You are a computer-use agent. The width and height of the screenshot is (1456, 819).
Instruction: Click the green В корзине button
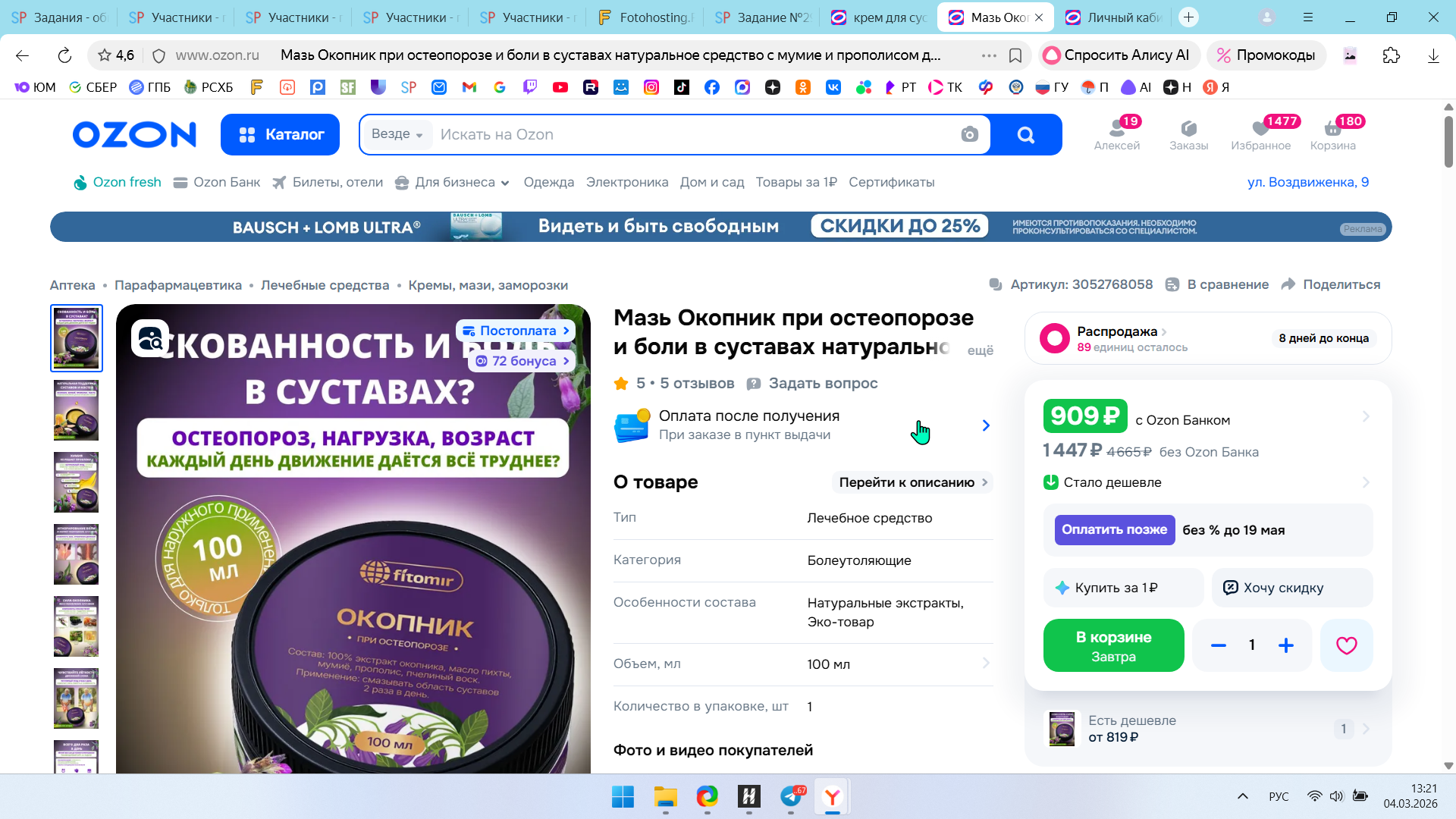(x=1113, y=645)
